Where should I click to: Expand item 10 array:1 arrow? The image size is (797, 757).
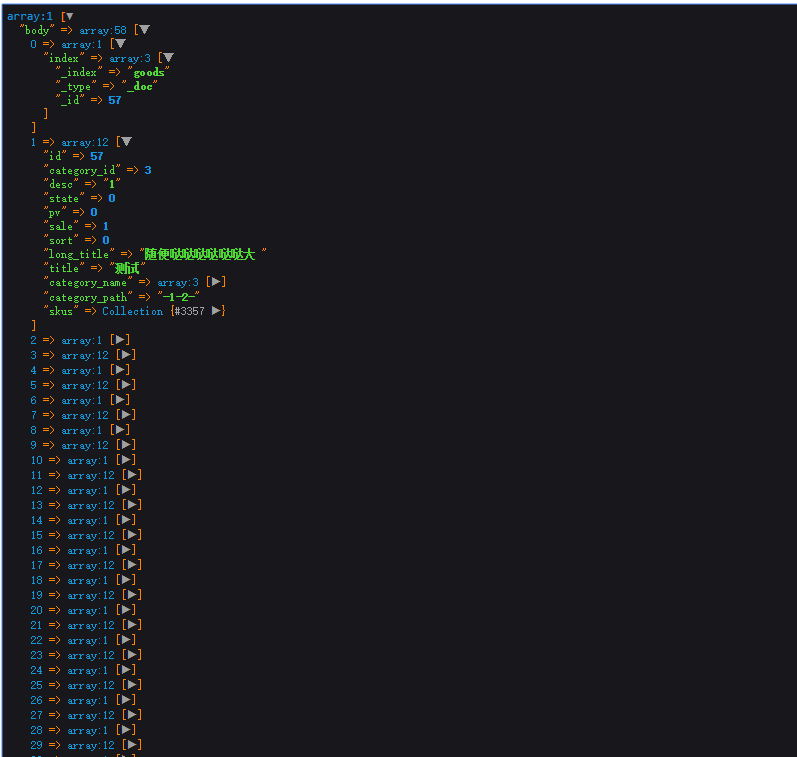(127, 460)
